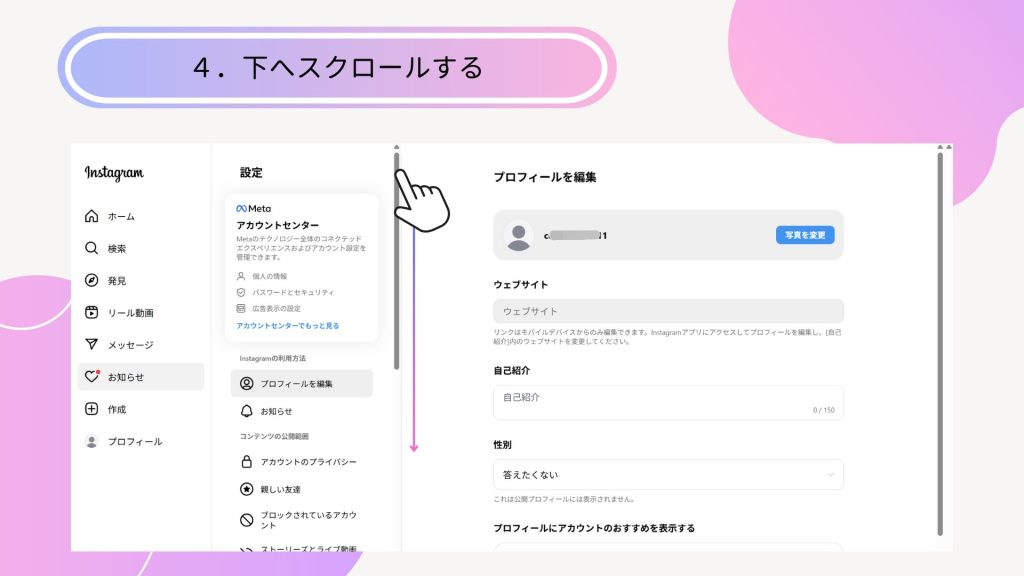1024x576 pixels.
Task: Click the 写真を変更 button
Action: click(804, 235)
